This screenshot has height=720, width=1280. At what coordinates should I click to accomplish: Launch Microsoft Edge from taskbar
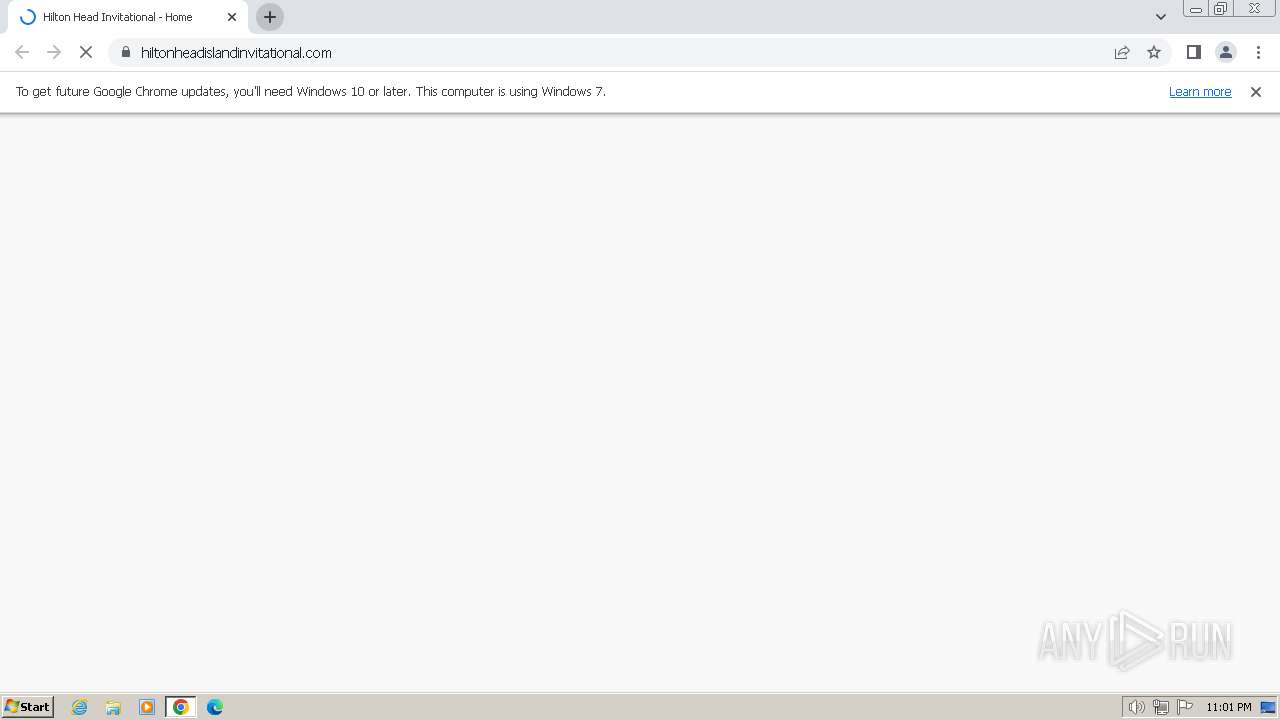(x=215, y=707)
